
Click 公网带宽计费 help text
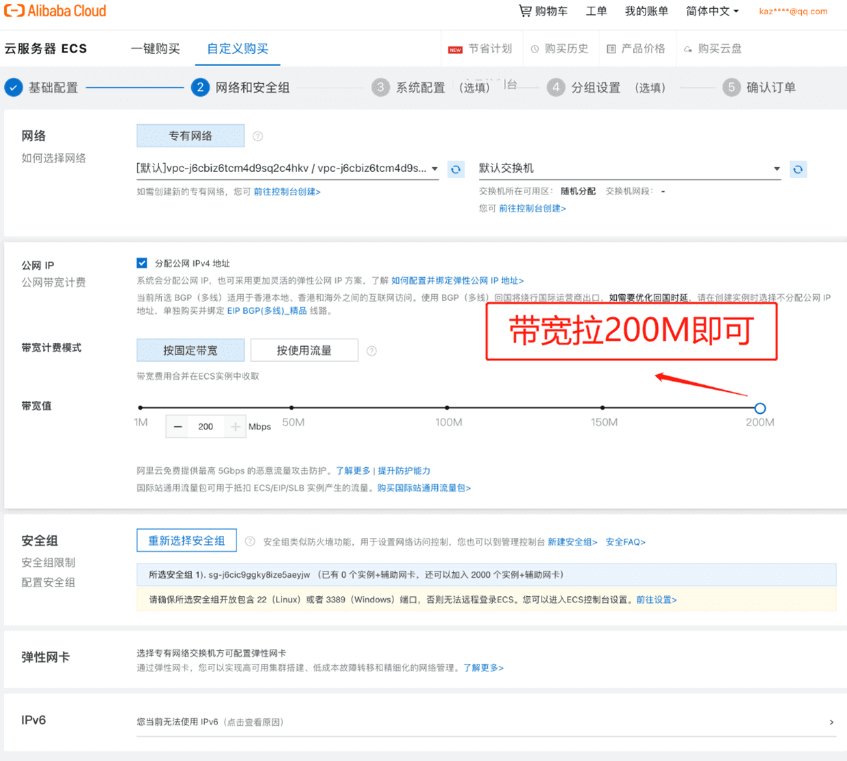pyautogui.click(x=53, y=282)
